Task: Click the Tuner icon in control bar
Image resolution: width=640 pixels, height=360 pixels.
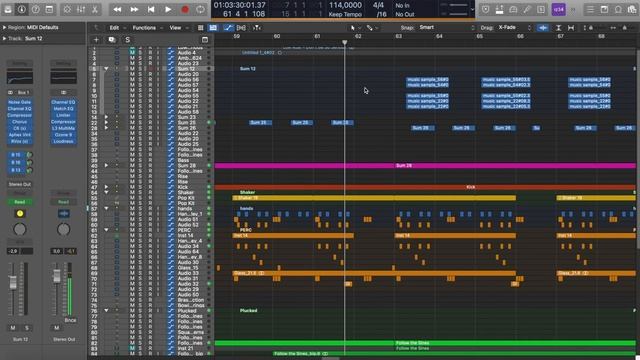Action: 527,9
